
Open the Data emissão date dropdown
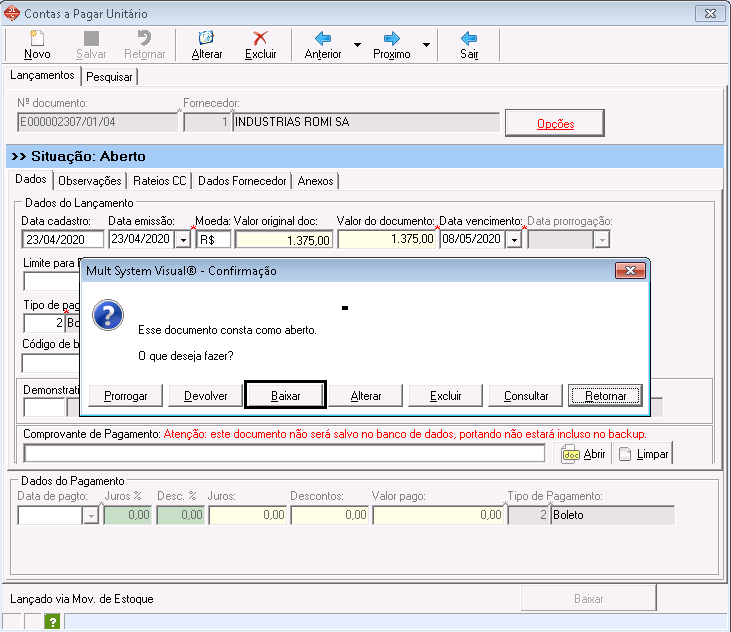183,240
